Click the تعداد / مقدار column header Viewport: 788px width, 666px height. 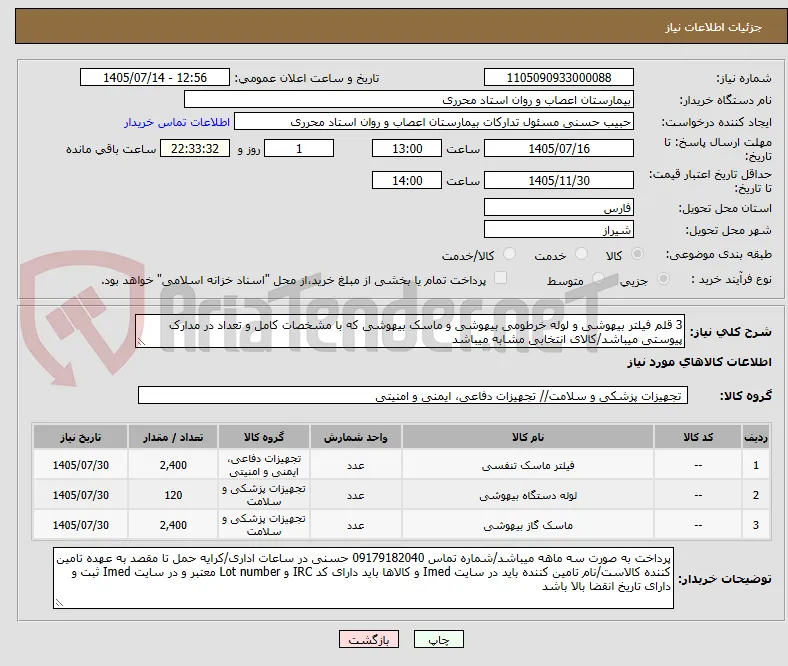[173, 437]
